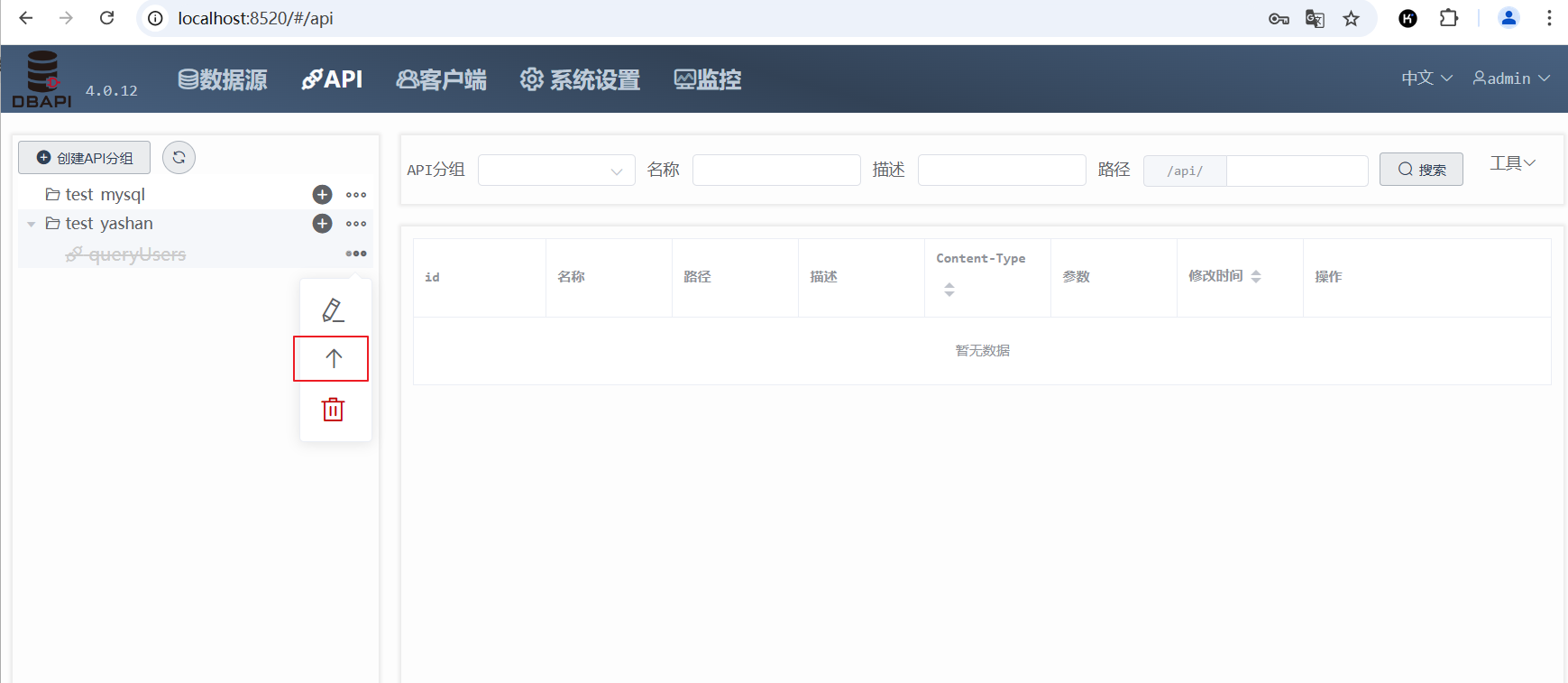The height and width of the screenshot is (683, 1568).
Task: Open the 系统设置 navigation menu
Action: click(580, 79)
